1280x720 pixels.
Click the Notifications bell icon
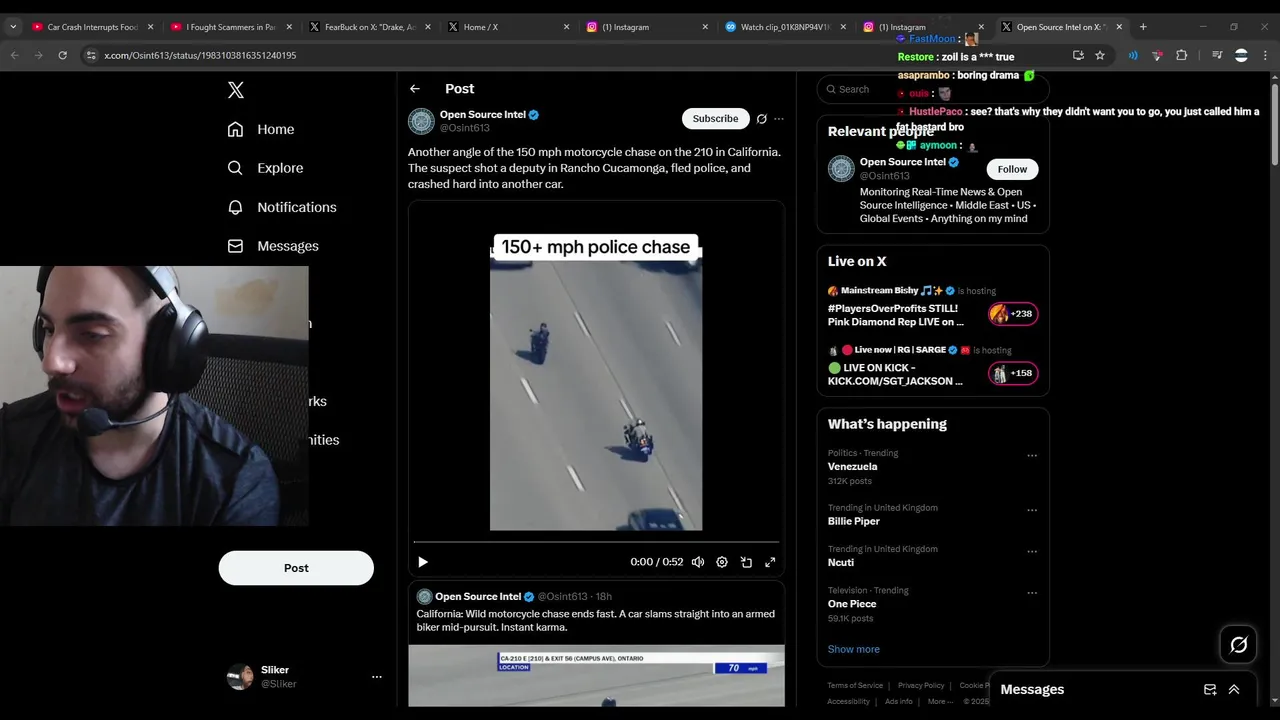click(235, 207)
